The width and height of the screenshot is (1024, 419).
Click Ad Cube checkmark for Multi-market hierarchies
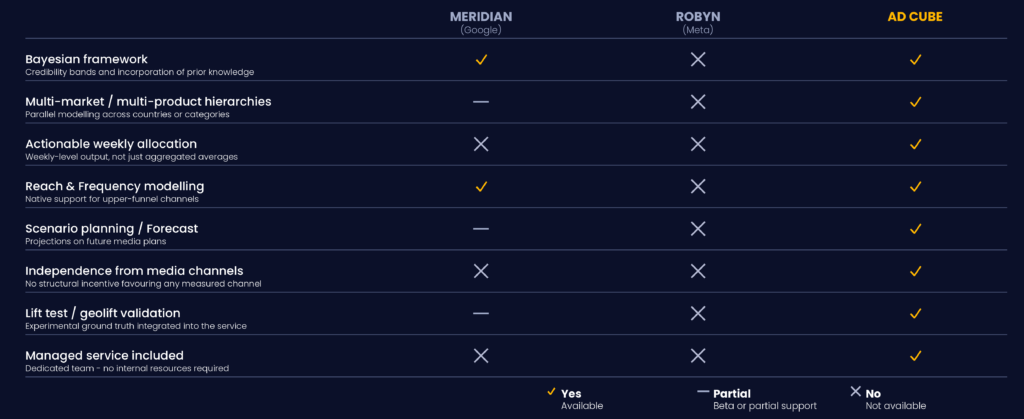[x=916, y=102]
